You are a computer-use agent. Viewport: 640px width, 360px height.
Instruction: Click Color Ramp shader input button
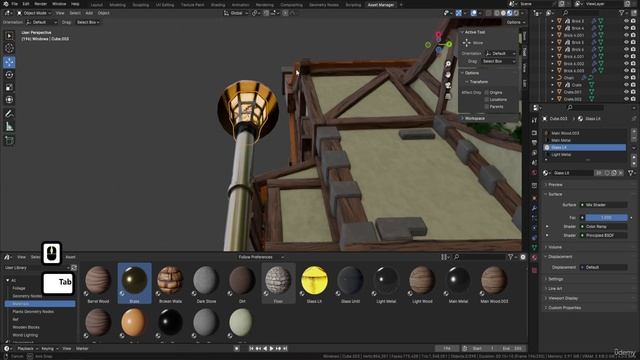pos(603,227)
